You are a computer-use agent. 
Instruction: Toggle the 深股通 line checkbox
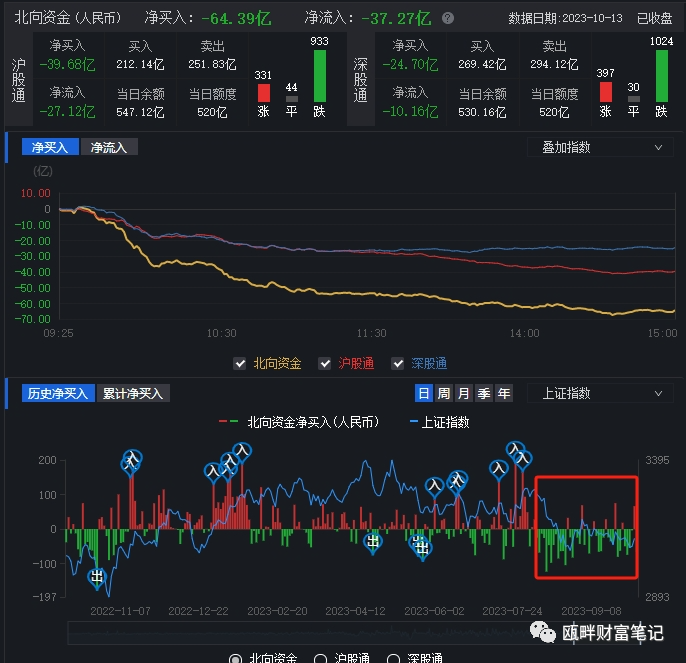click(x=397, y=363)
